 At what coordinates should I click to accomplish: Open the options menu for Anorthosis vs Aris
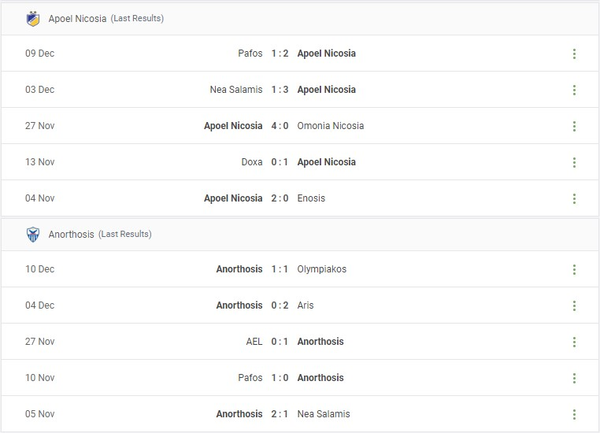pyautogui.click(x=574, y=306)
